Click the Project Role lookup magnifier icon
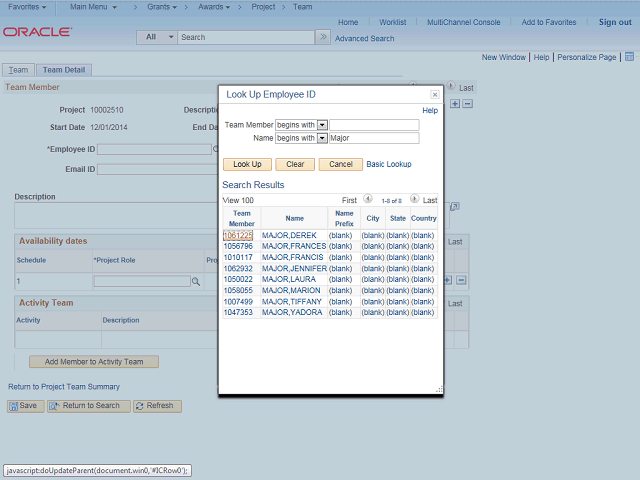Viewport: 640px width, 480px height. (x=196, y=282)
